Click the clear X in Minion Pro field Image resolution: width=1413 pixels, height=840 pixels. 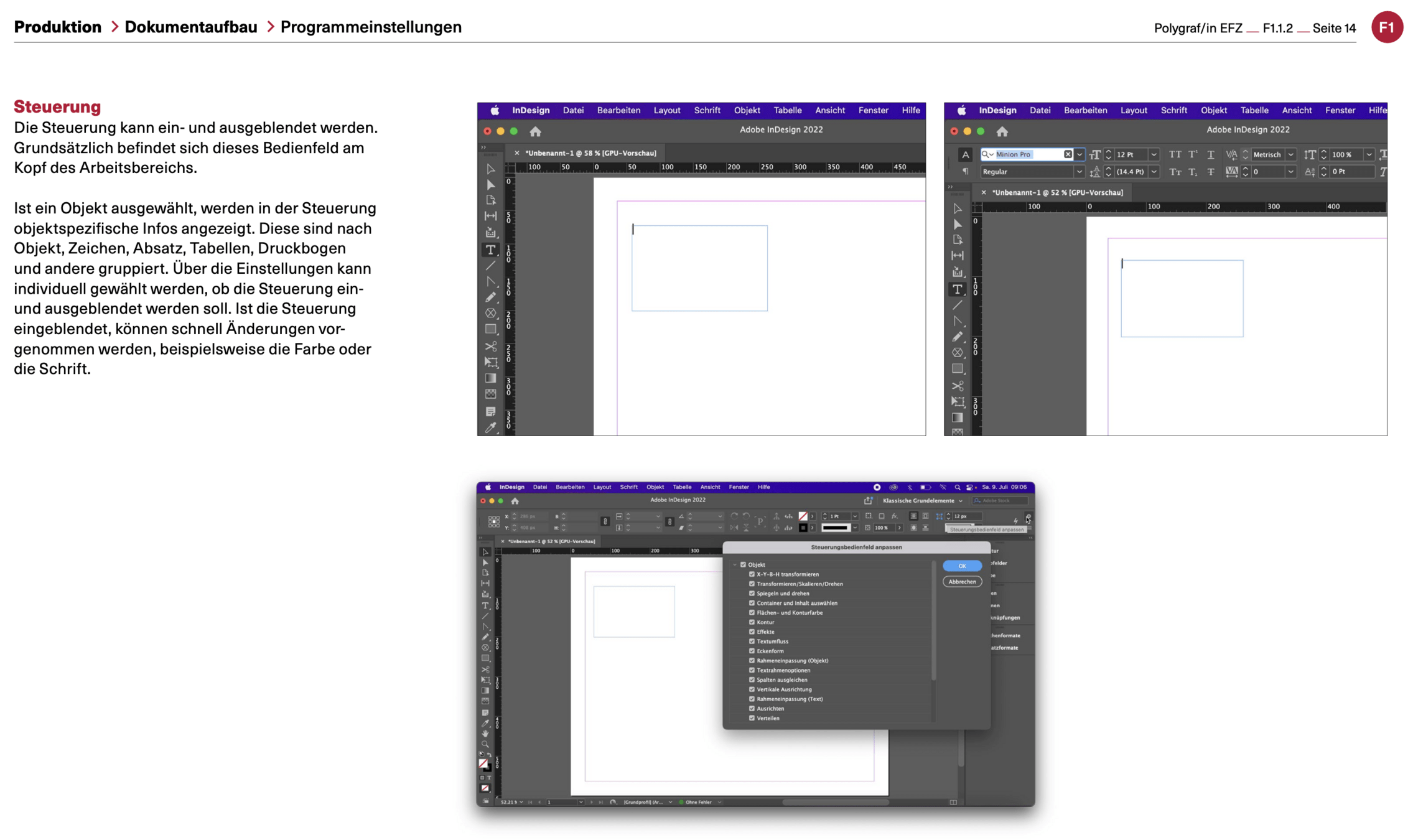(1068, 154)
